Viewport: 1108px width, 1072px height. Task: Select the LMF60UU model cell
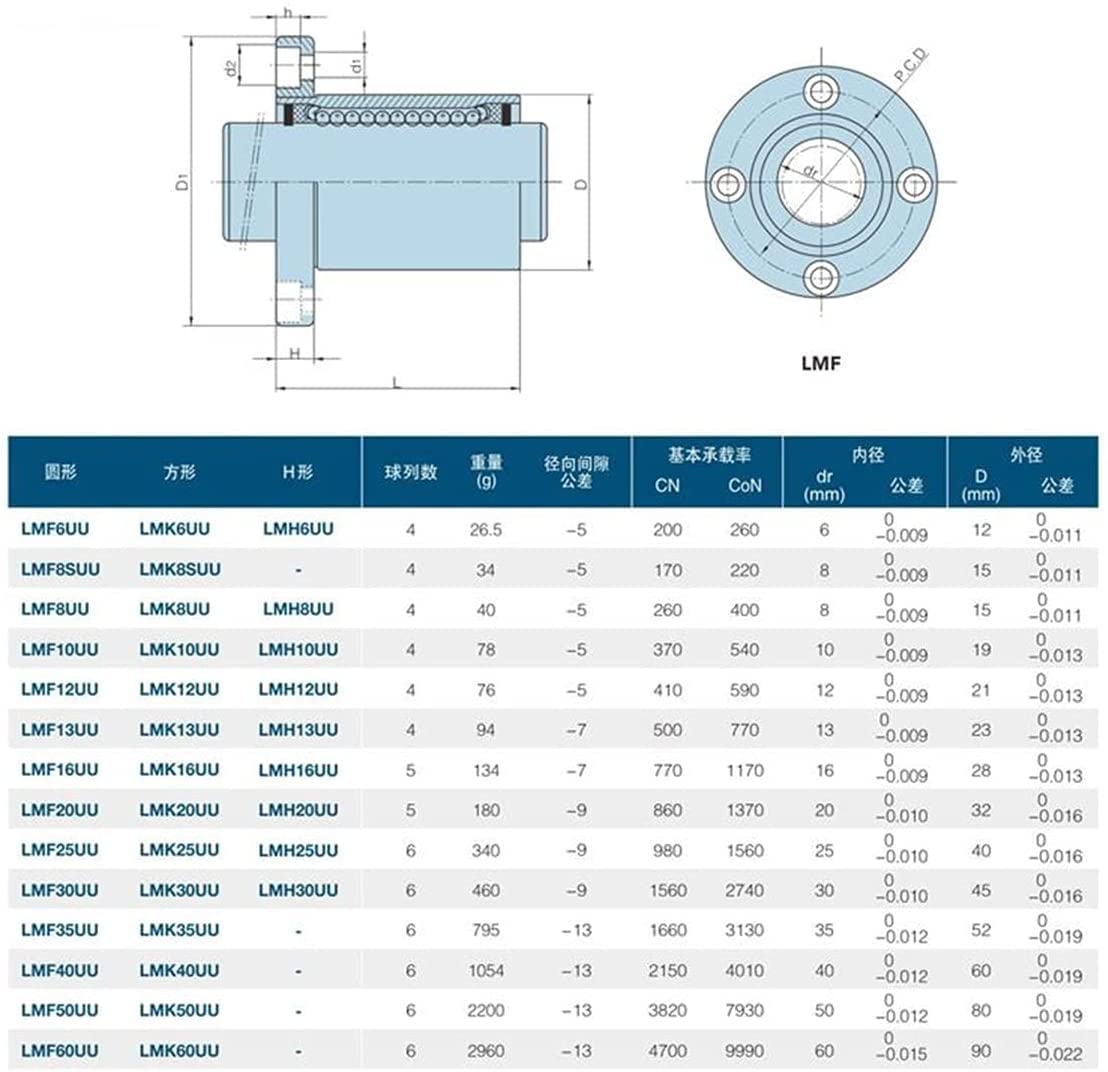click(x=59, y=1050)
